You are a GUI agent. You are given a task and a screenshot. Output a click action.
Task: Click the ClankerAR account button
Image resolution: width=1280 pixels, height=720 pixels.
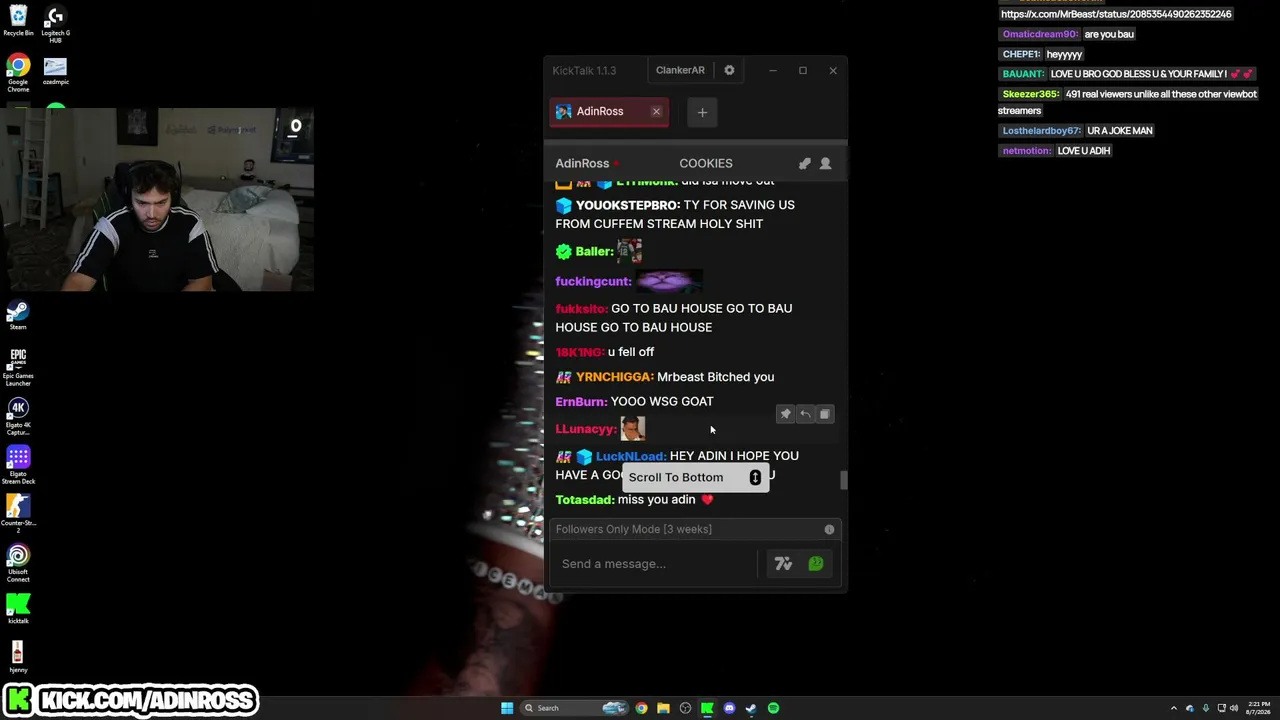click(x=680, y=70)
